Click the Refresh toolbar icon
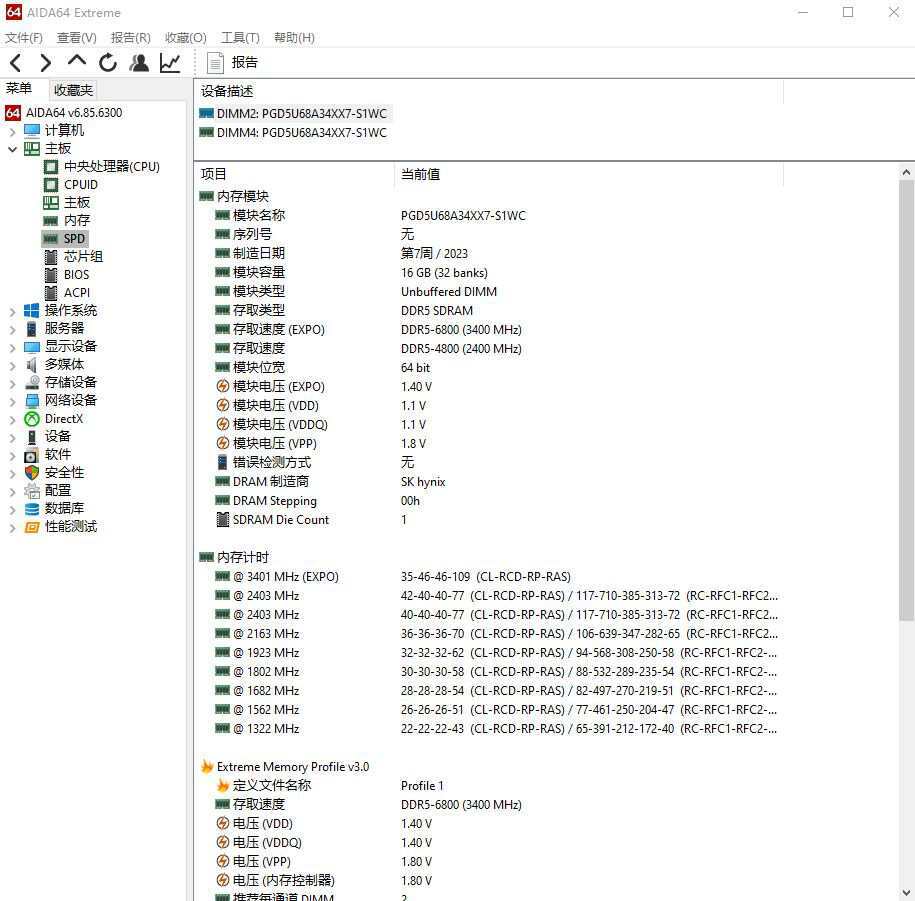 108,62
